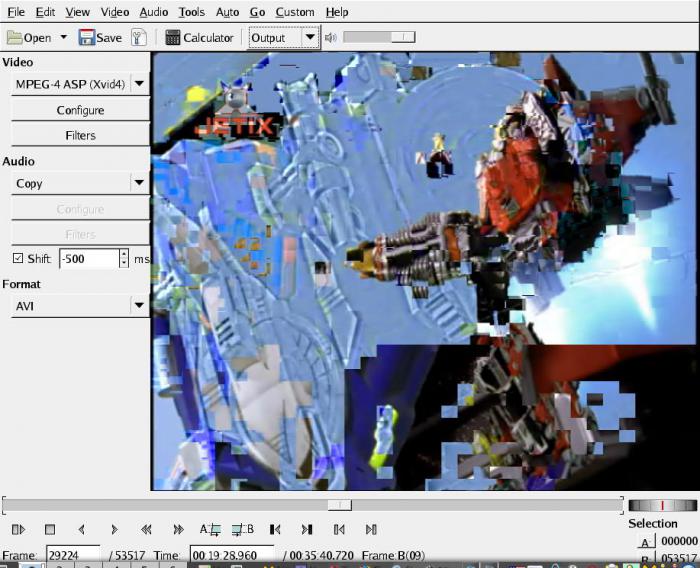Open the Audio menu
Screen dimensions: 700x568
(x=154, y=12)
